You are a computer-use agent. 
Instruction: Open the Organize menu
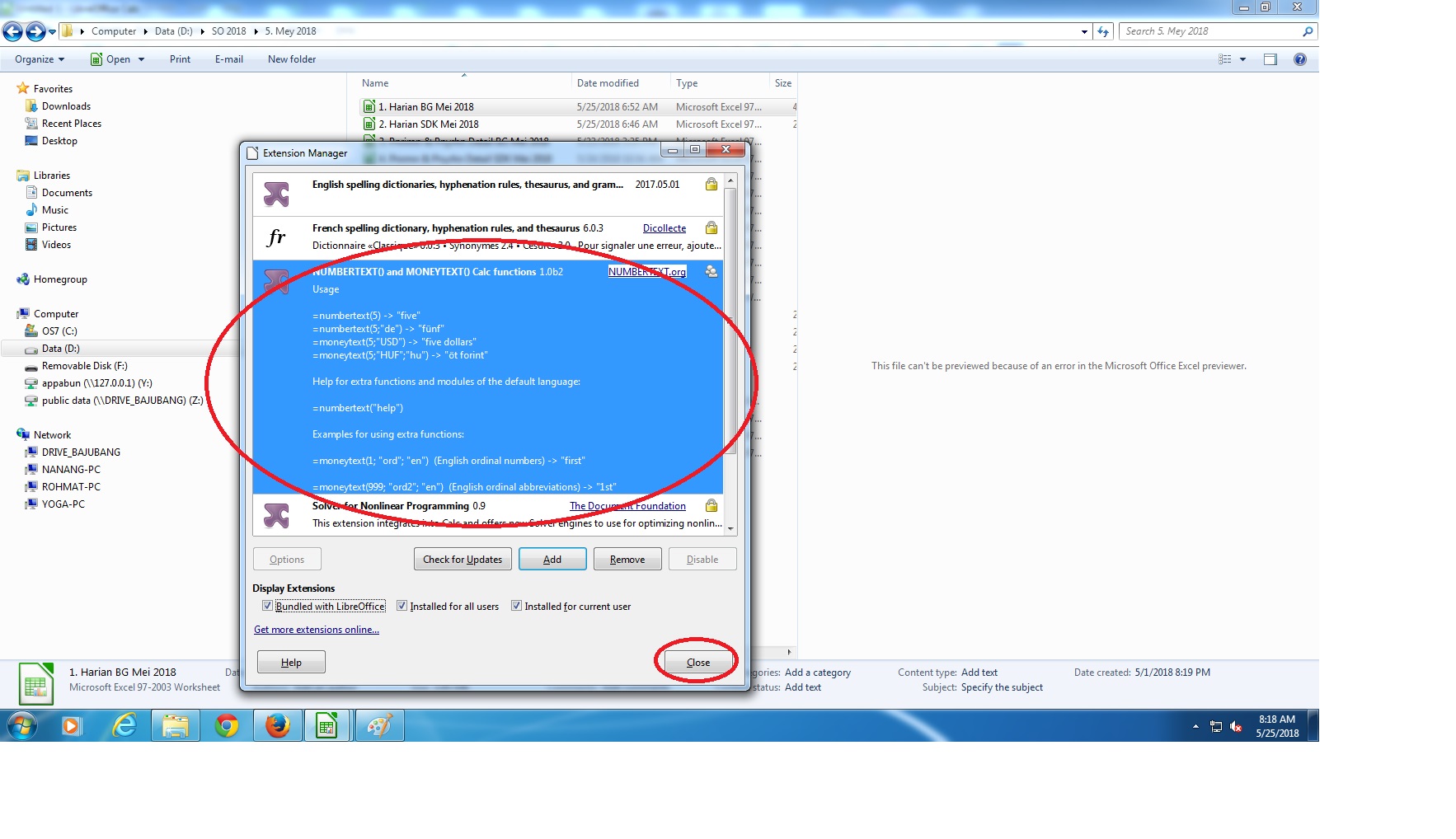coord(39,59)
